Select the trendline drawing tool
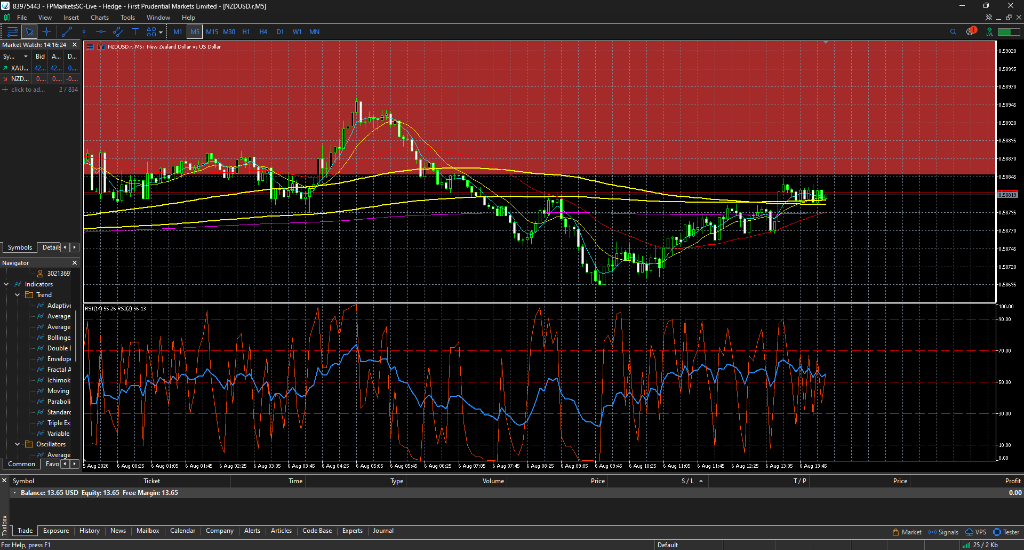 click(x=66, y=31)
